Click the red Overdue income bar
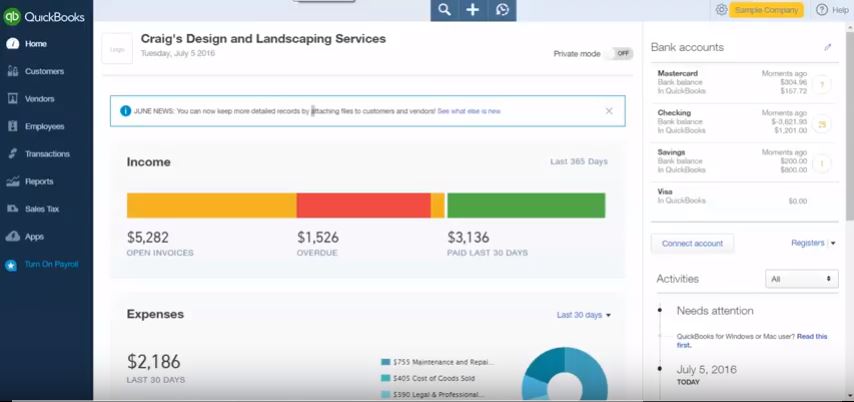854x402 pixels. (363, 205)
